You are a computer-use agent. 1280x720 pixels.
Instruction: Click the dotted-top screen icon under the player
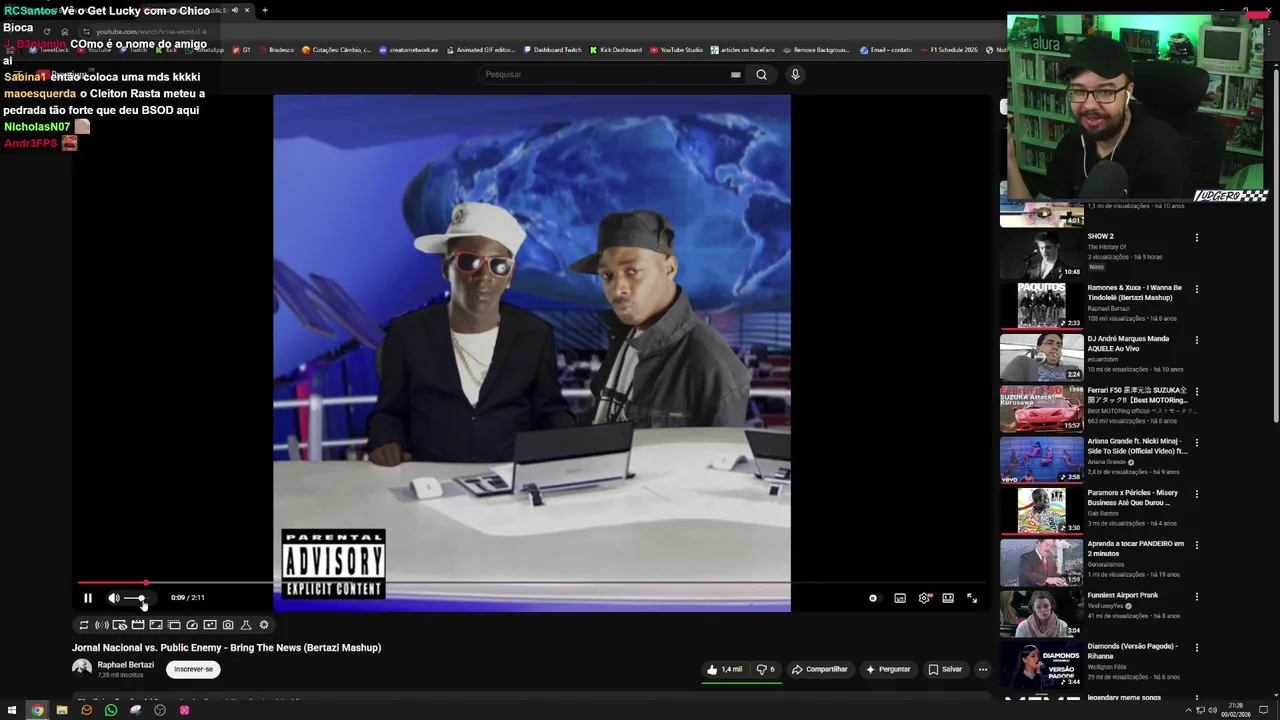tap(174, 625)
